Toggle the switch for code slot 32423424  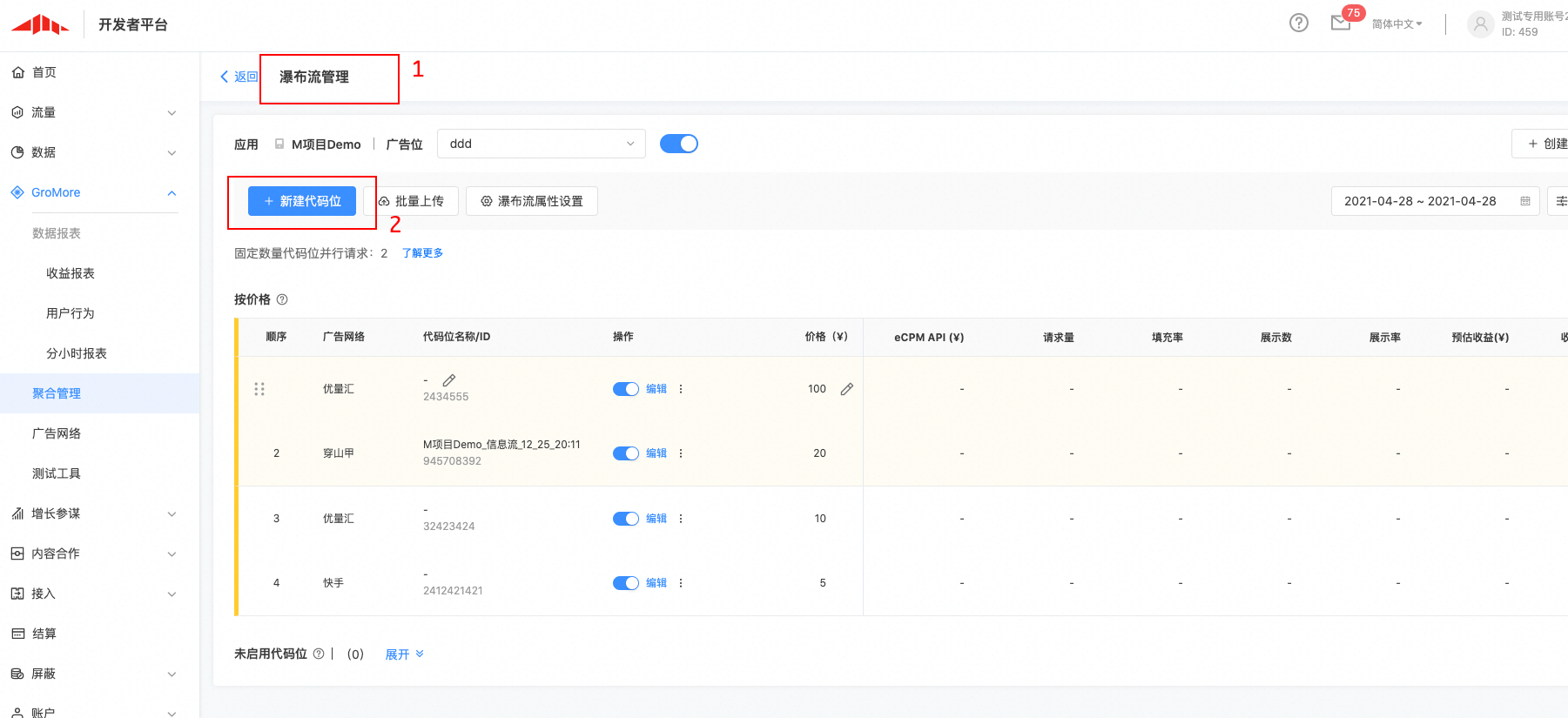tap(626, 519)
